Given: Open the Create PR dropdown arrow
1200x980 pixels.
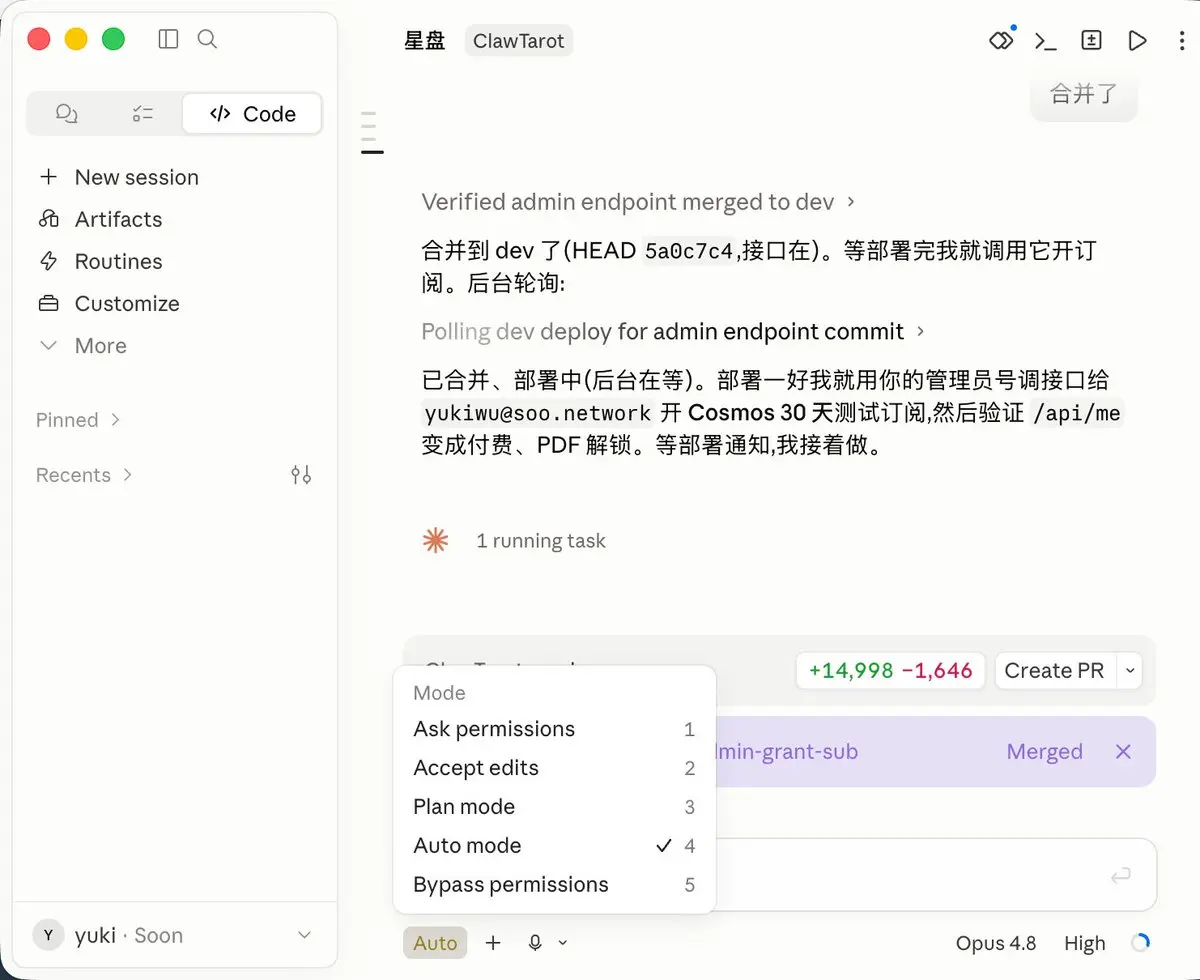Looking at the screenshot, I should pos(1130,671).
